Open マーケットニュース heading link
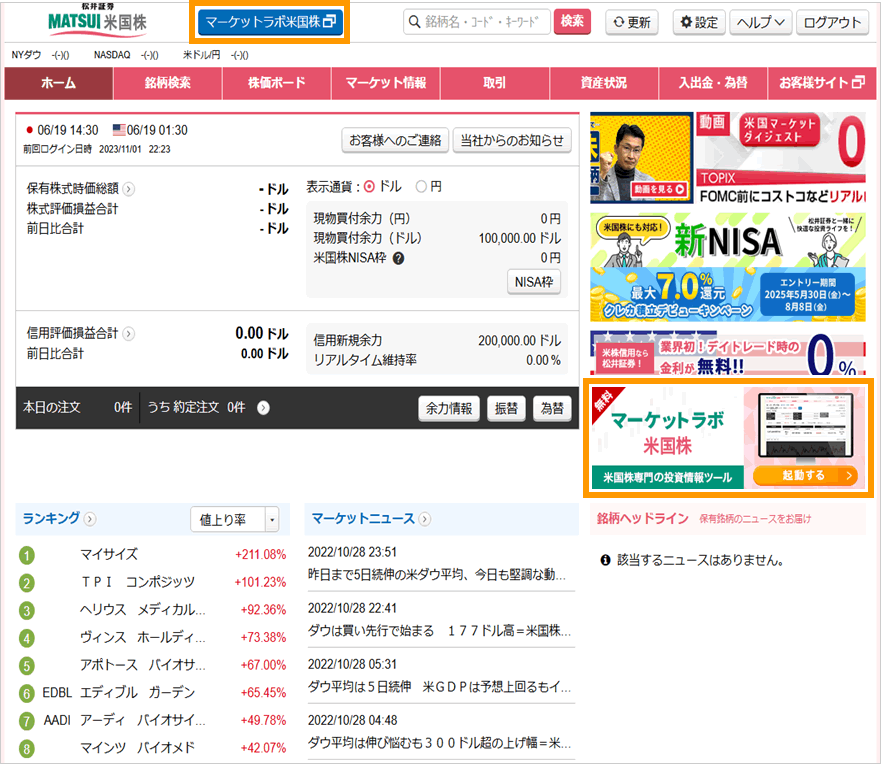 [x=363, y=518]
